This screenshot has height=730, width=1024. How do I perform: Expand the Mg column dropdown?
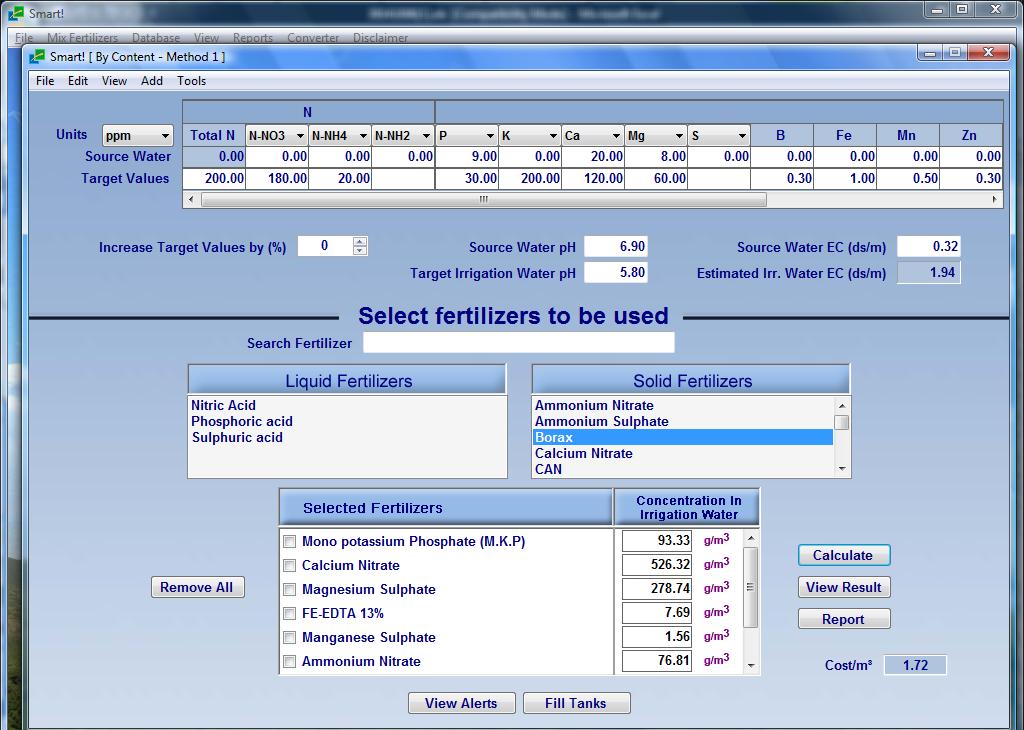[679, 136]
